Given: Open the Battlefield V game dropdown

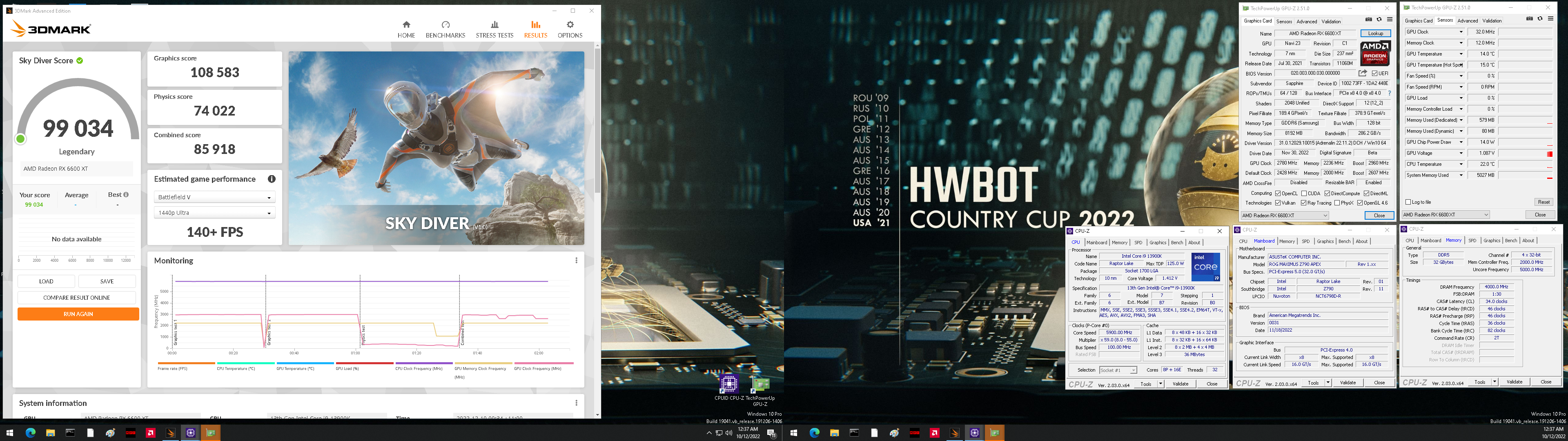Looking at the screenshot, I should [214, 197].
